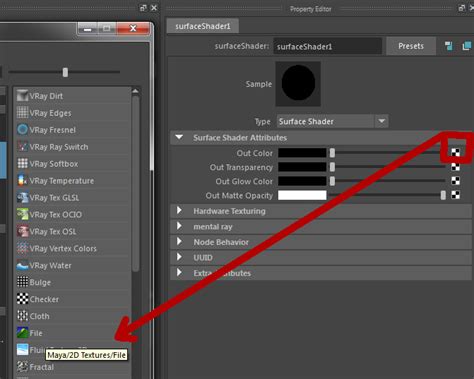Screen dimensions: 474x379
Task: Pick the Bulge texture icon
Action: [x=22, y=282]
